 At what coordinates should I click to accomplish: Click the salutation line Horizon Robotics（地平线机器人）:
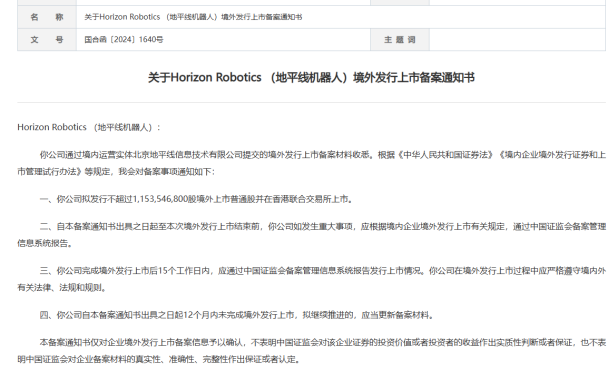(89, 127)
